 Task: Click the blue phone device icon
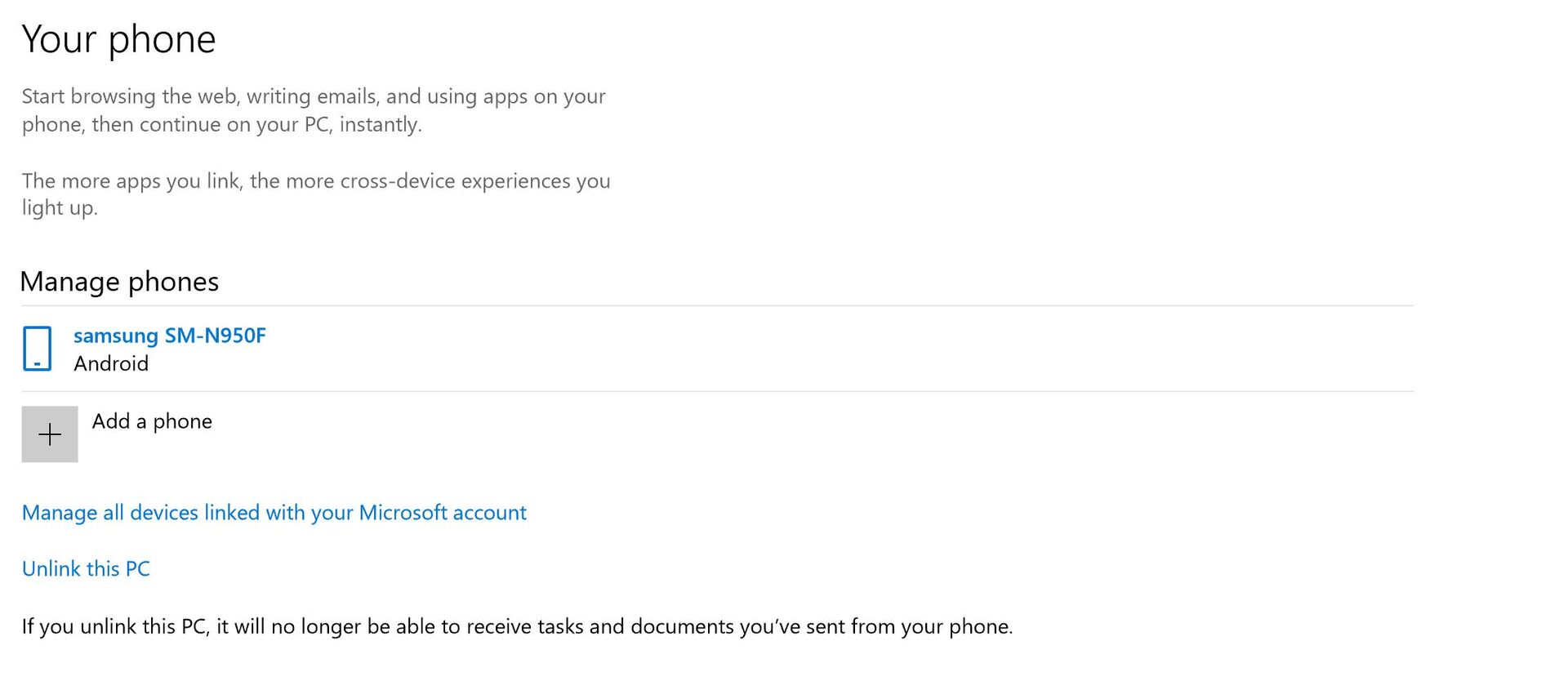38,349
